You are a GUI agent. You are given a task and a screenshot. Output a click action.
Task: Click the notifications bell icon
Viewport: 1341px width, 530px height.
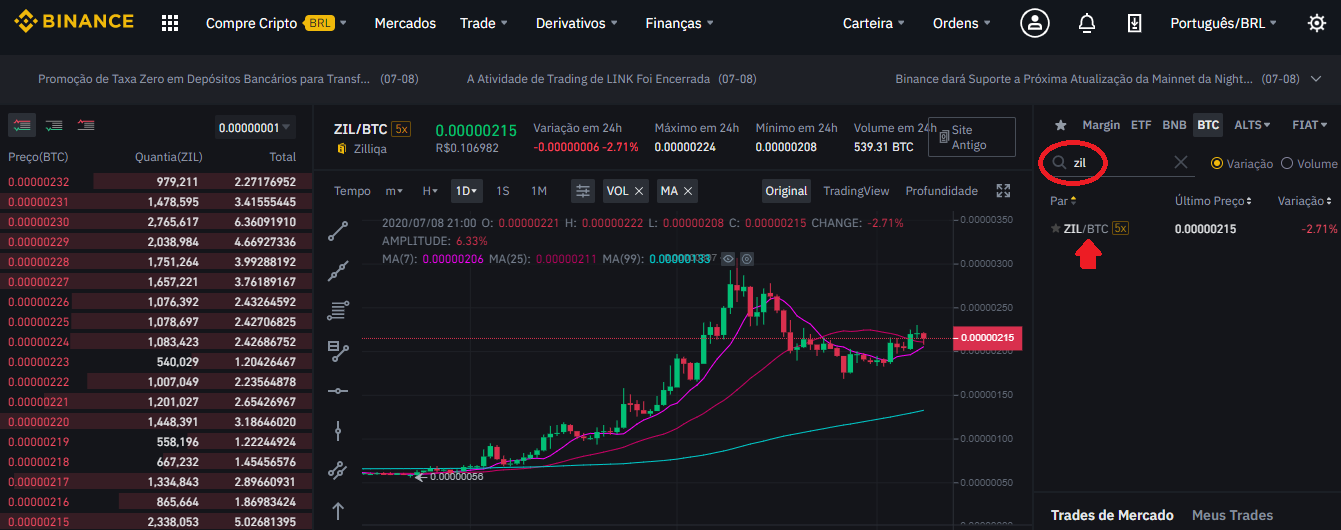[x=1087, y=23]
